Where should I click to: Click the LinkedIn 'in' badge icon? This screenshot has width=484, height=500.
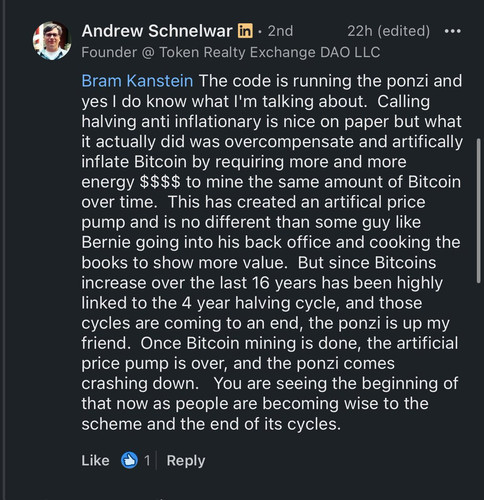point(245,31)
